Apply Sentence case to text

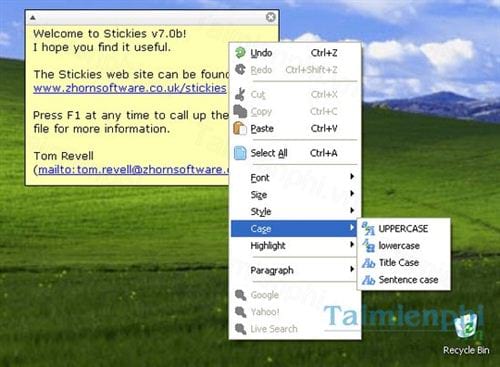coord(404,280)
